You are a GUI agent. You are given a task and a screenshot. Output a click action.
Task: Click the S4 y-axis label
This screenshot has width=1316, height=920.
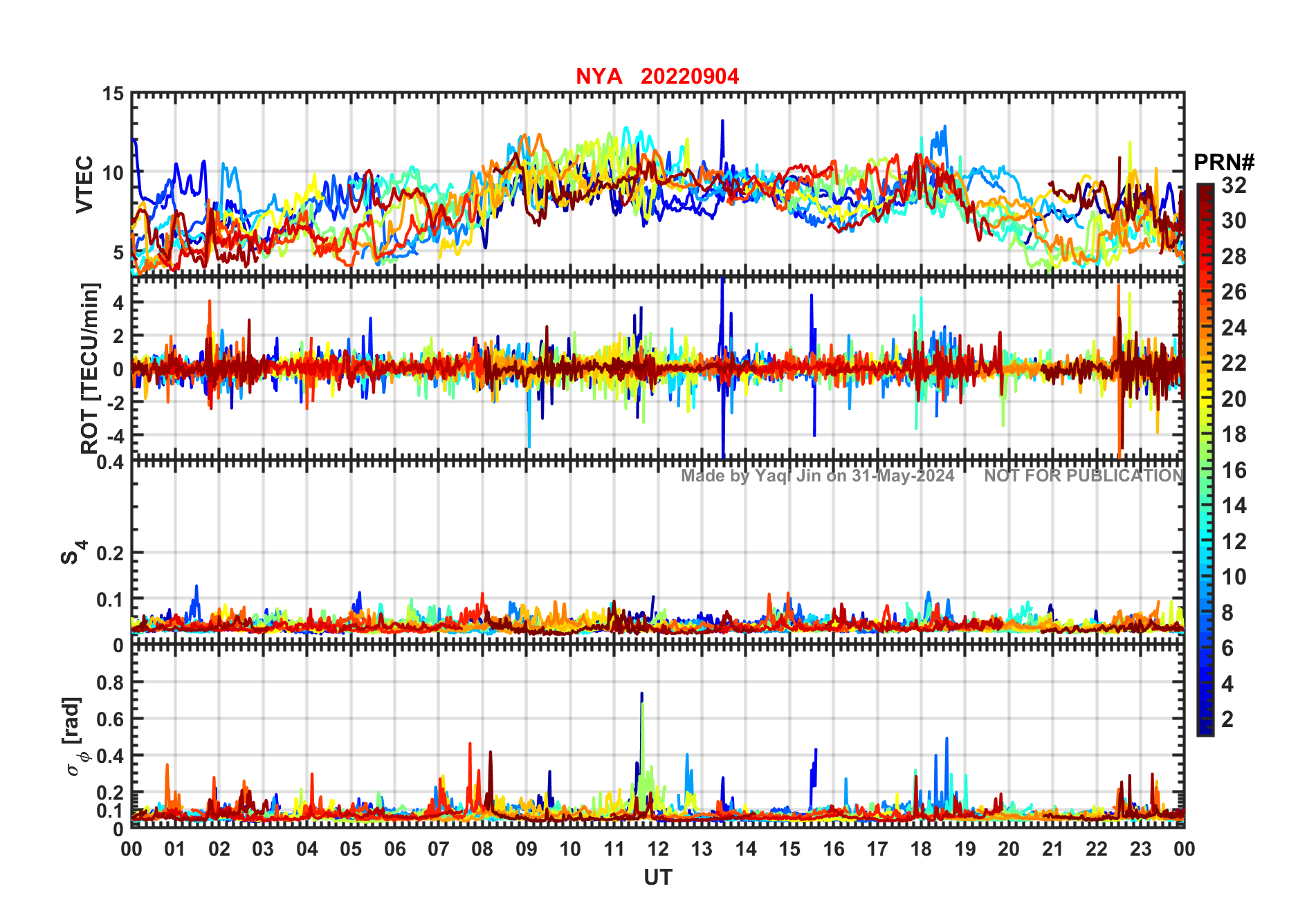73,553
